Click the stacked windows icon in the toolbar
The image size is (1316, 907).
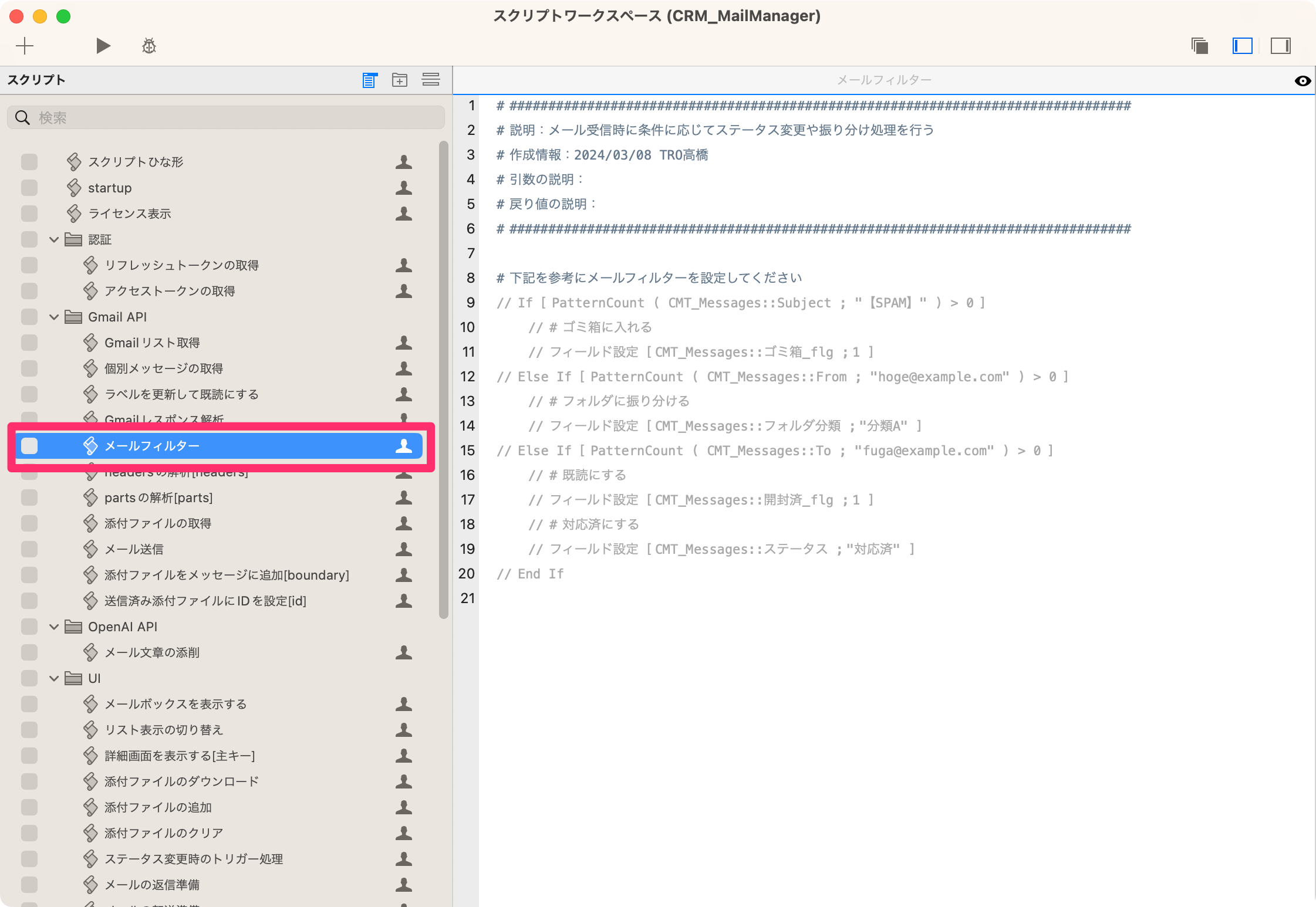(1200, 46)
